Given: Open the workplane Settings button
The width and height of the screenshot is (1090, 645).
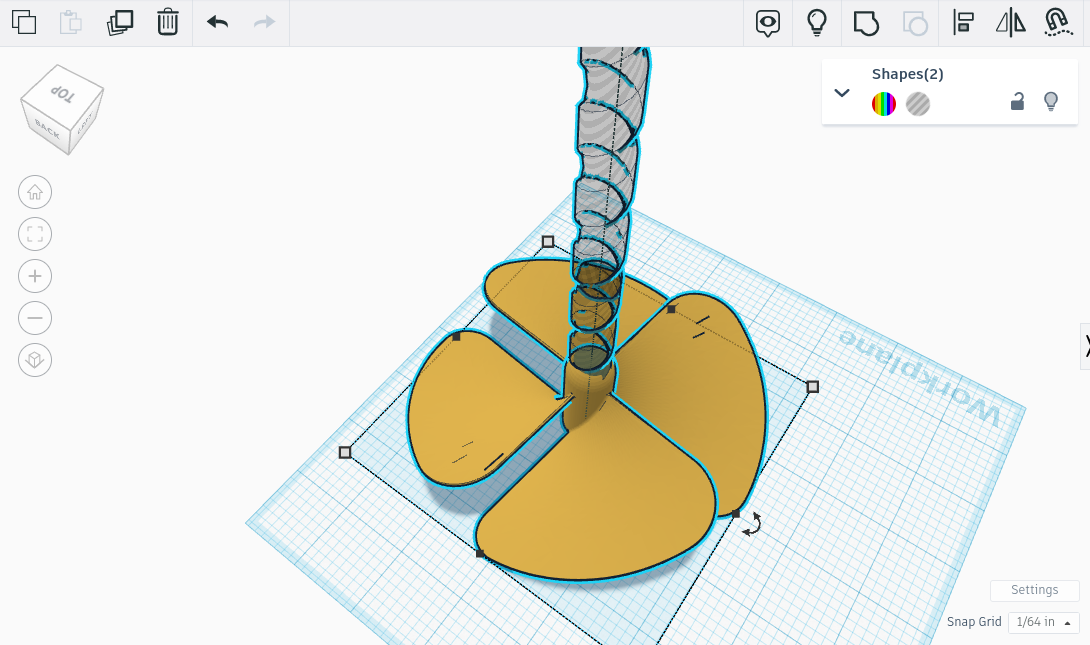Looking at the screenshot, I should point(1034,589).
